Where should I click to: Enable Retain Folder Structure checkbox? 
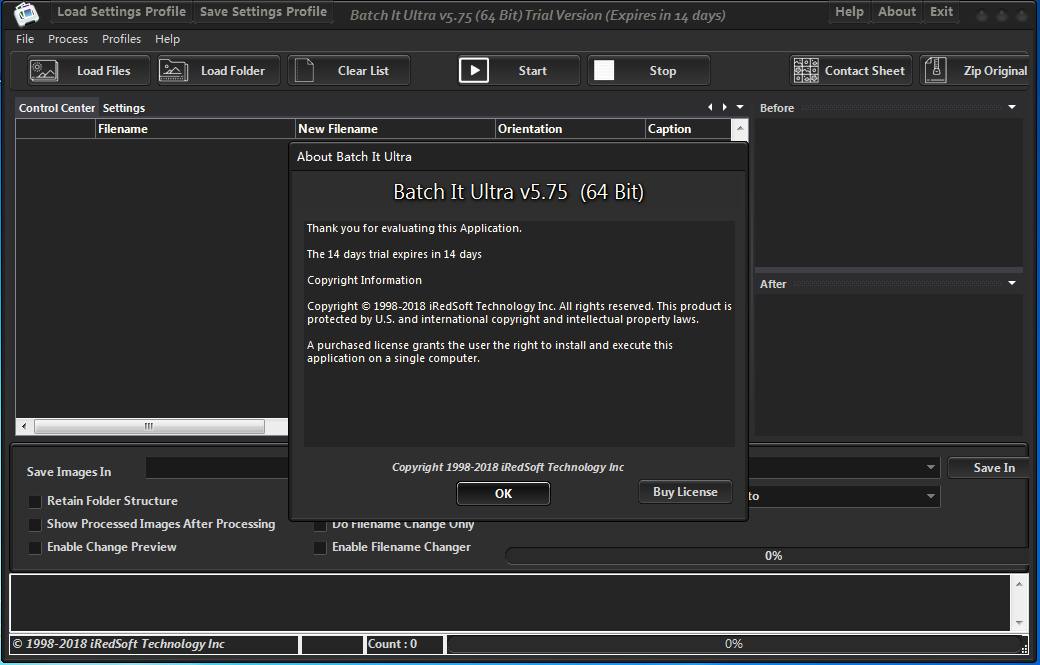(35, 501)
